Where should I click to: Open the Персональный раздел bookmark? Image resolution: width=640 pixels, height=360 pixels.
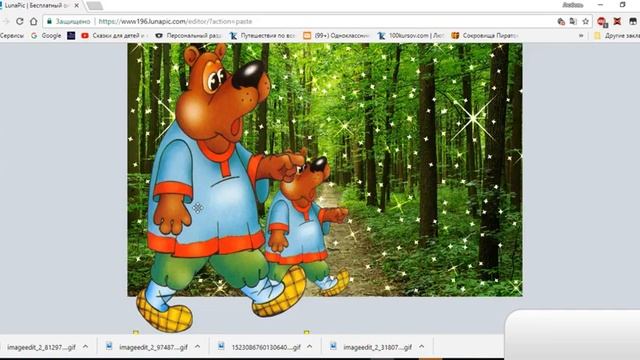point(188,36)
